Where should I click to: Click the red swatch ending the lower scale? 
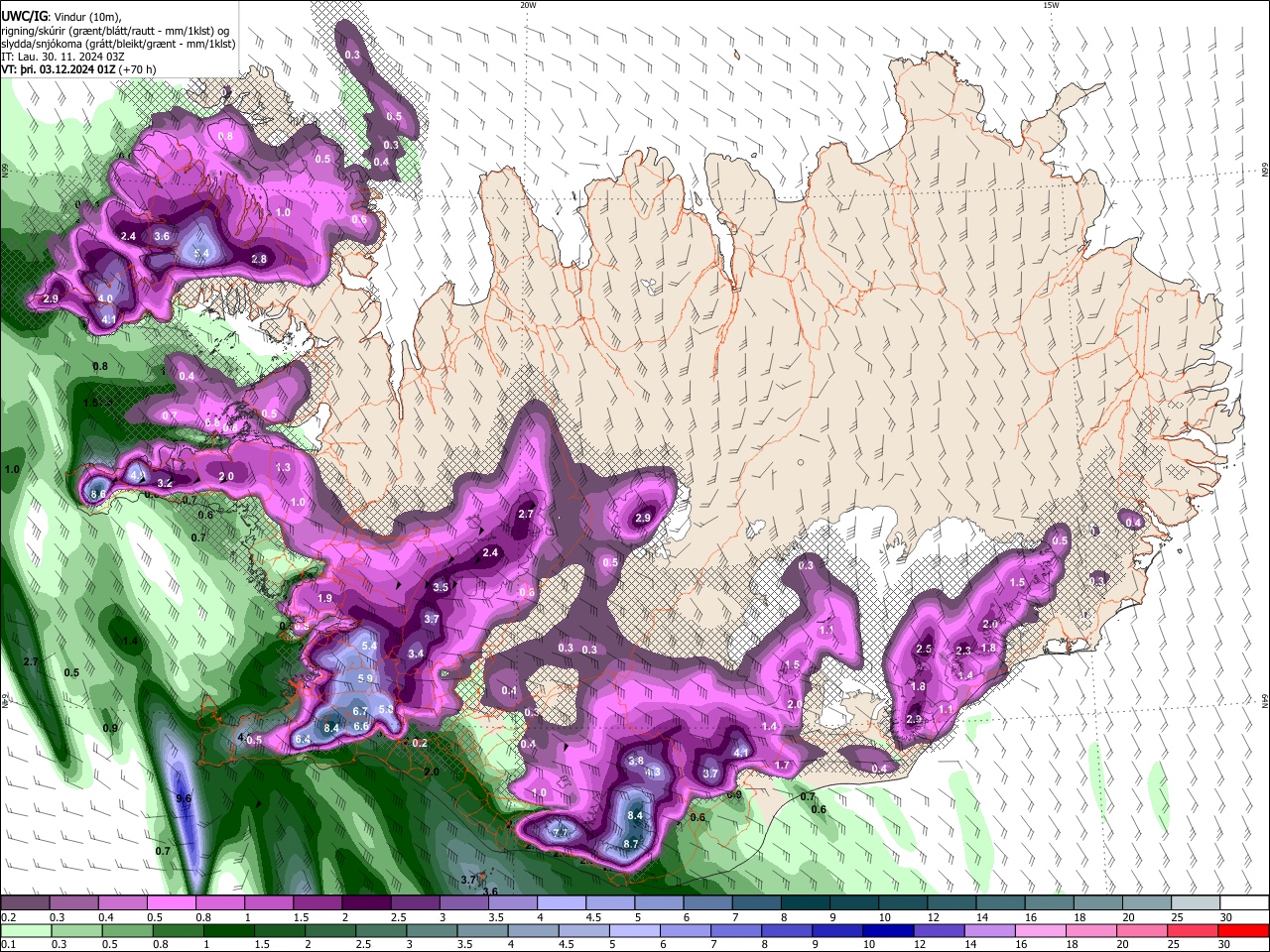[1241, 930]
